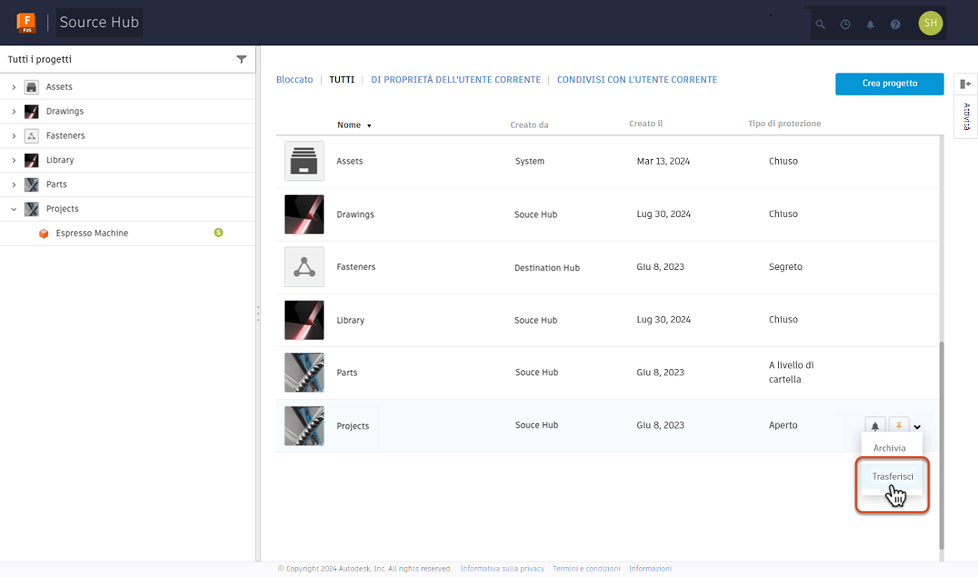The image size is (978, 577).
Task: Click the Fasteners name in table
Action: click(x=356, y=266)
